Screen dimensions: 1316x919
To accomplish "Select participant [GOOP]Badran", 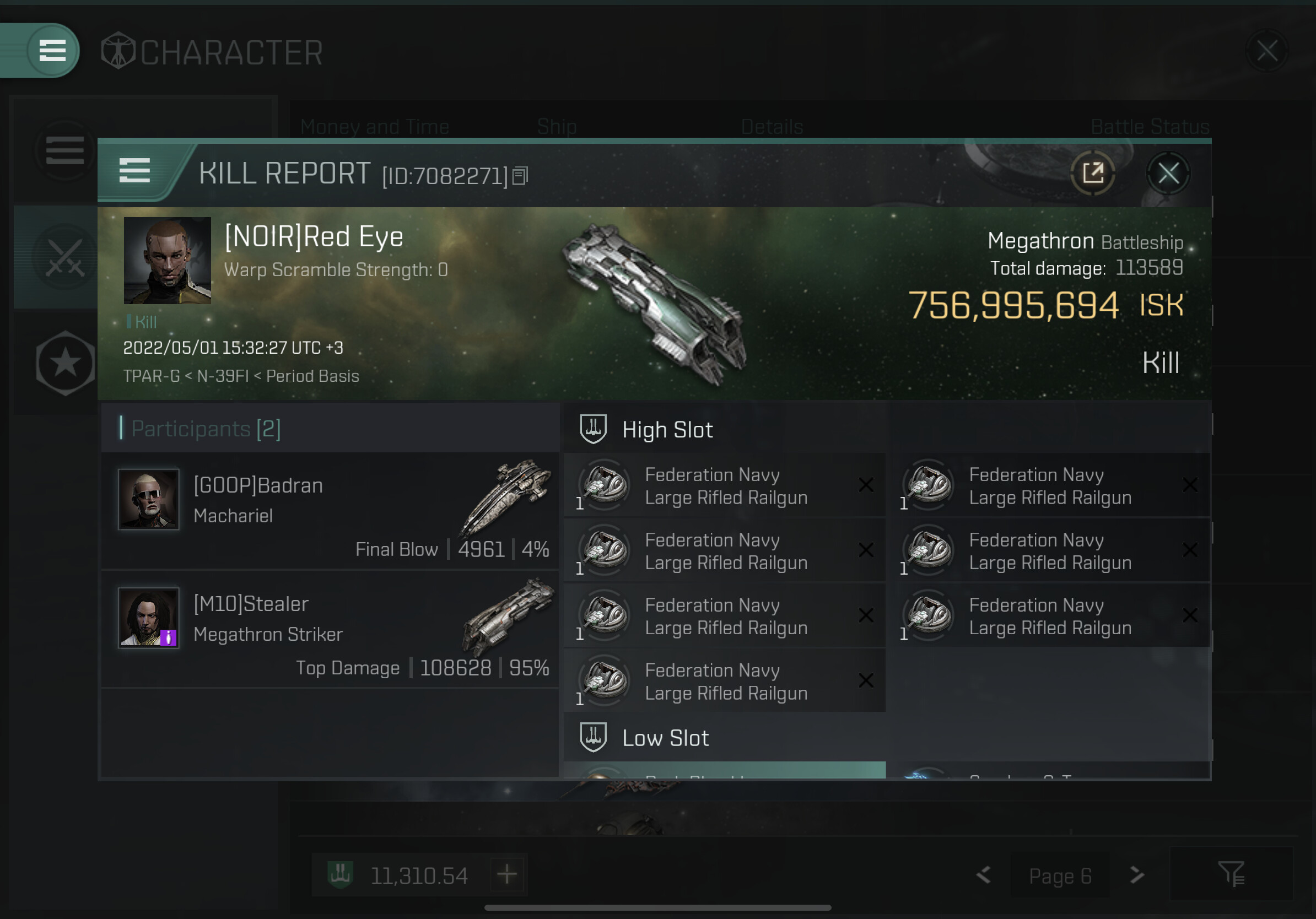I will point(330,511).
